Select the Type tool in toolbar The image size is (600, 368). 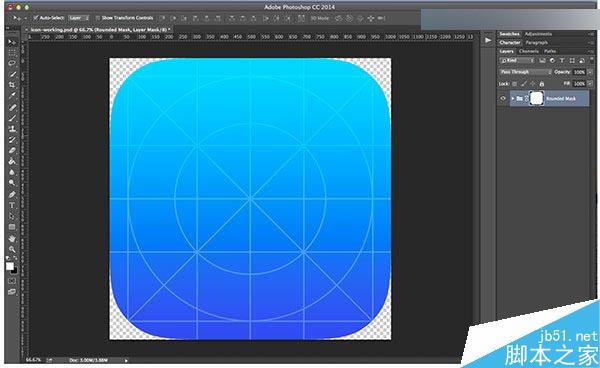(12, 205)
